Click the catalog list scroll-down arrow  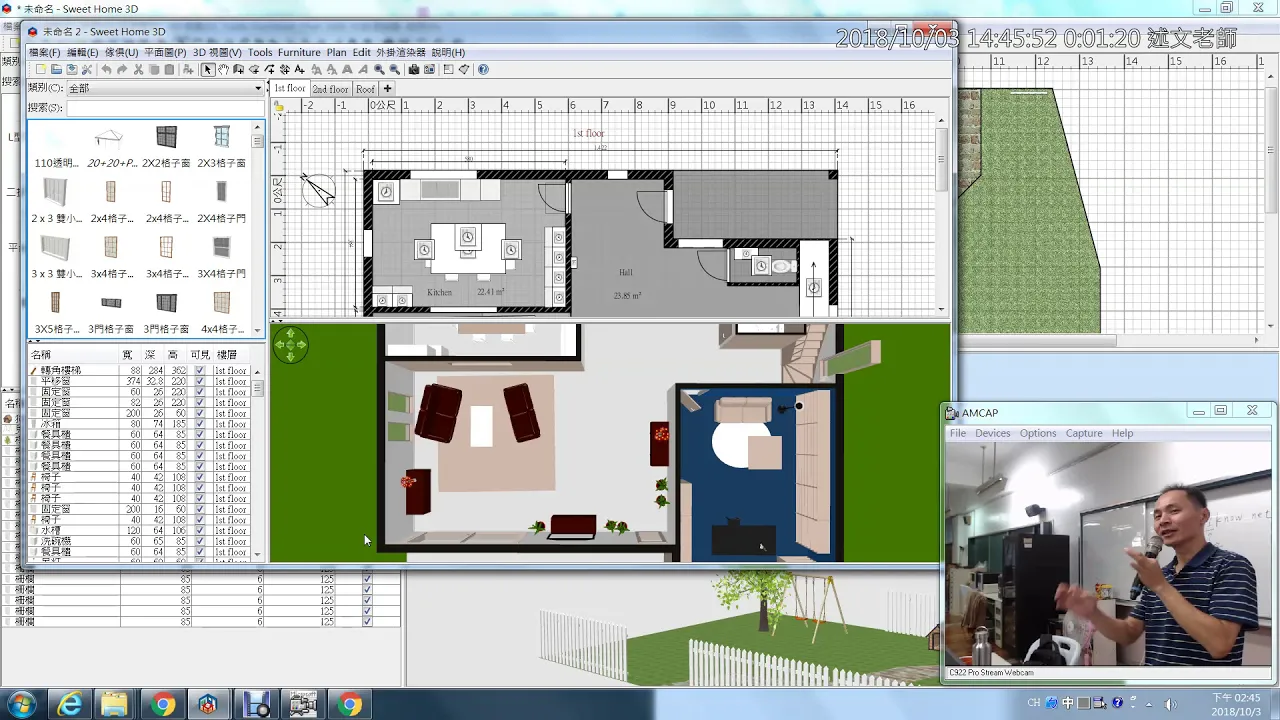pyautogui.click(x=257, y=331)
